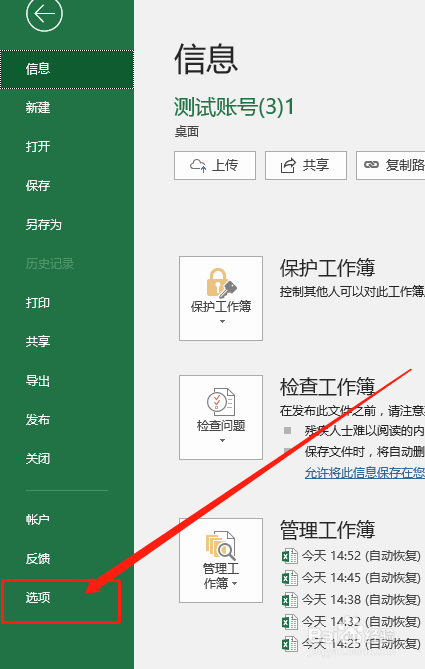Image resolution: width=425 pixels, height=669 pixels.
Task: Expand the 检查问题 dropdown arrow
Action: click(x=222, y=440)
